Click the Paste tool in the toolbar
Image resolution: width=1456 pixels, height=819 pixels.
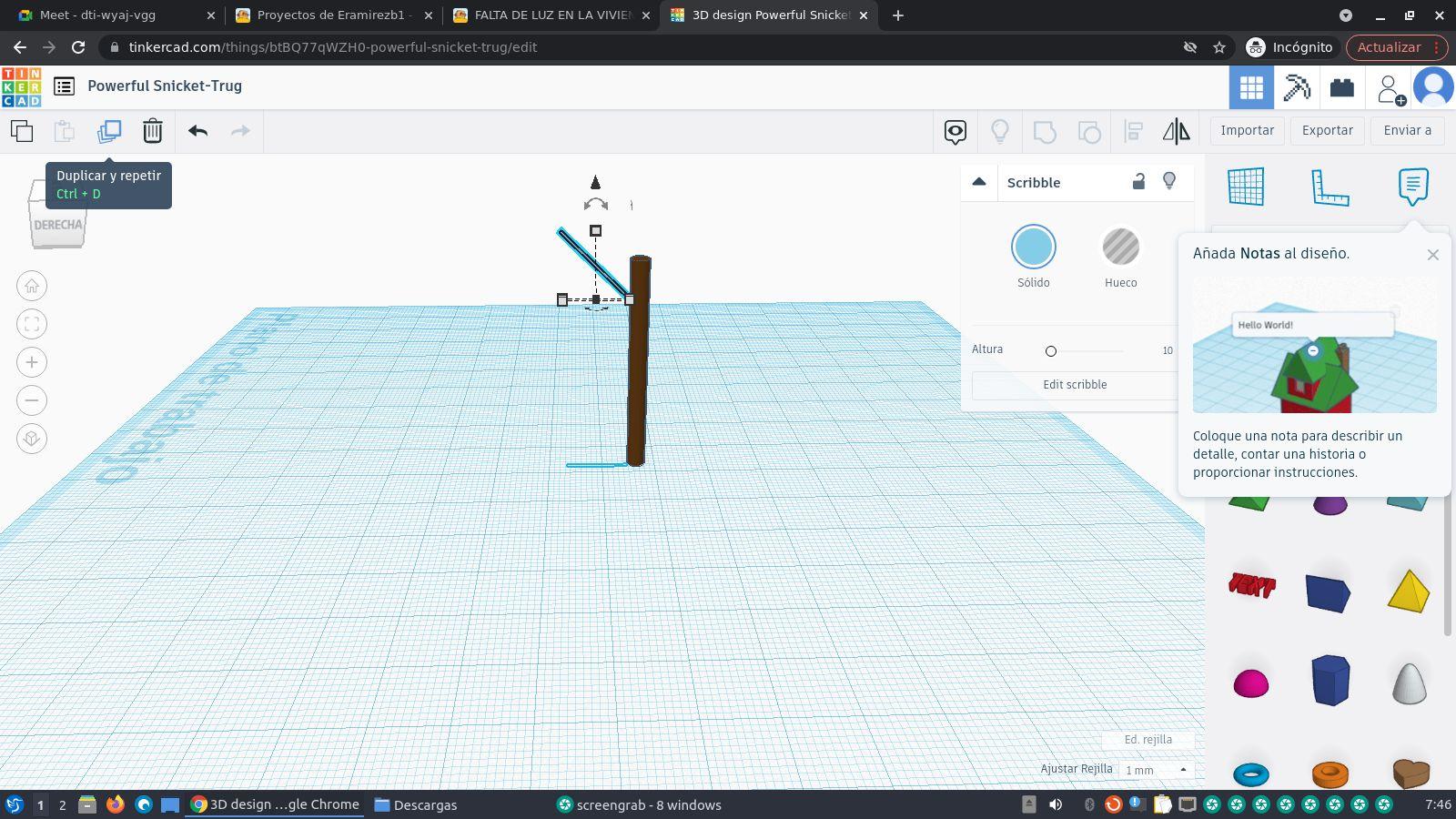(64, 131)
